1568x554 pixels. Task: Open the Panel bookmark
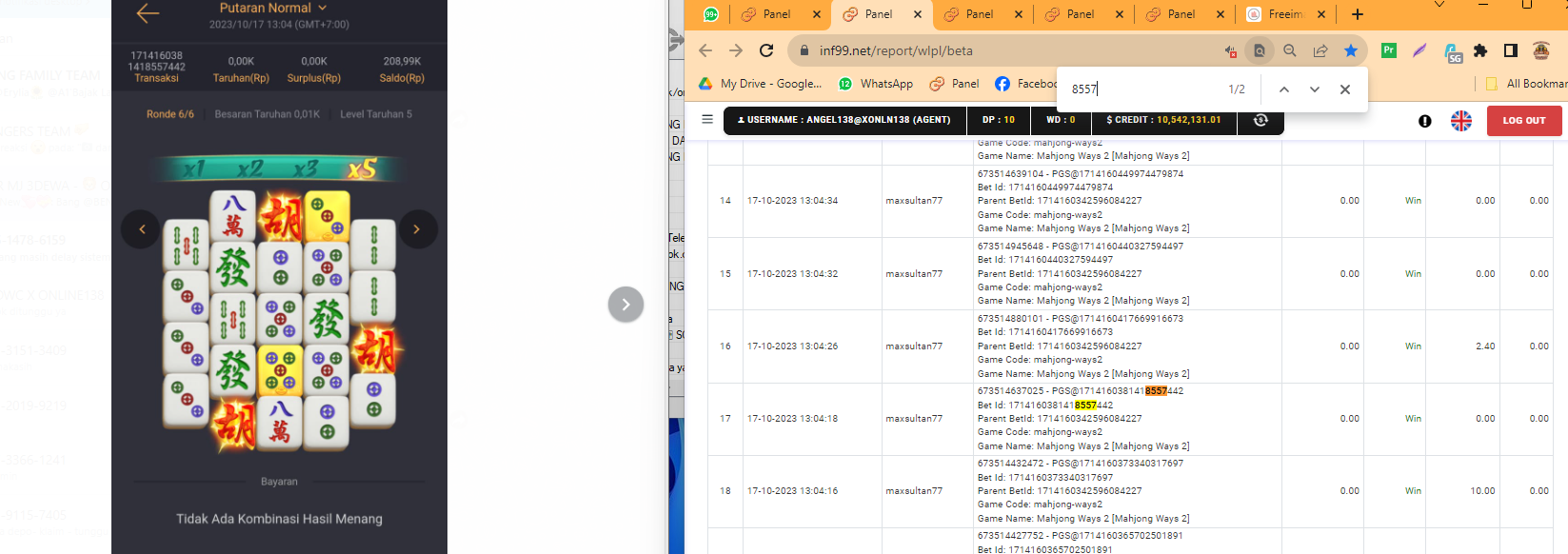coord(954,84)
